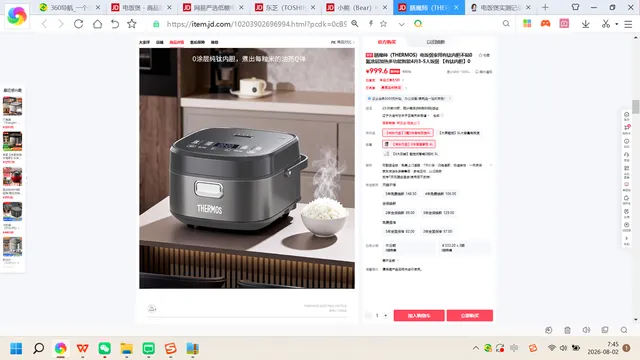Screen dimensions: 640x360
Task: Open the 大家评 reviews page tab
Action: [144, 42]
